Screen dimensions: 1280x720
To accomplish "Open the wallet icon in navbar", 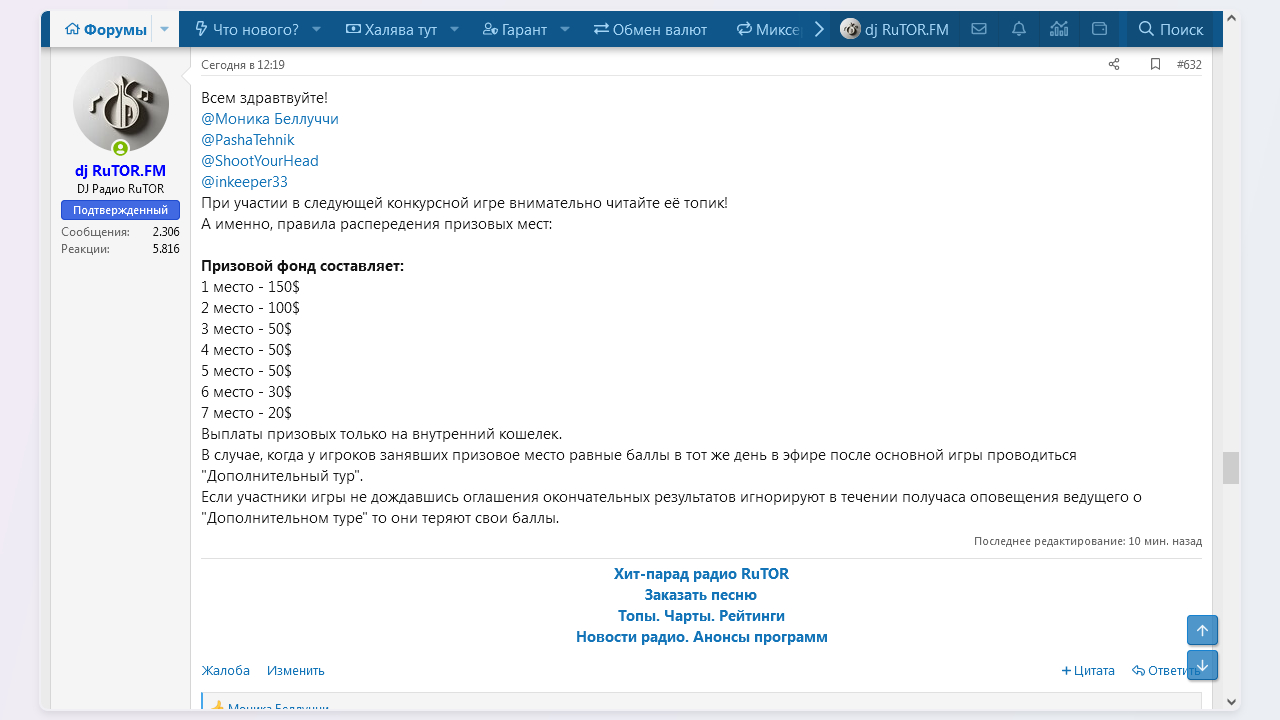I will click(1099, 29).
